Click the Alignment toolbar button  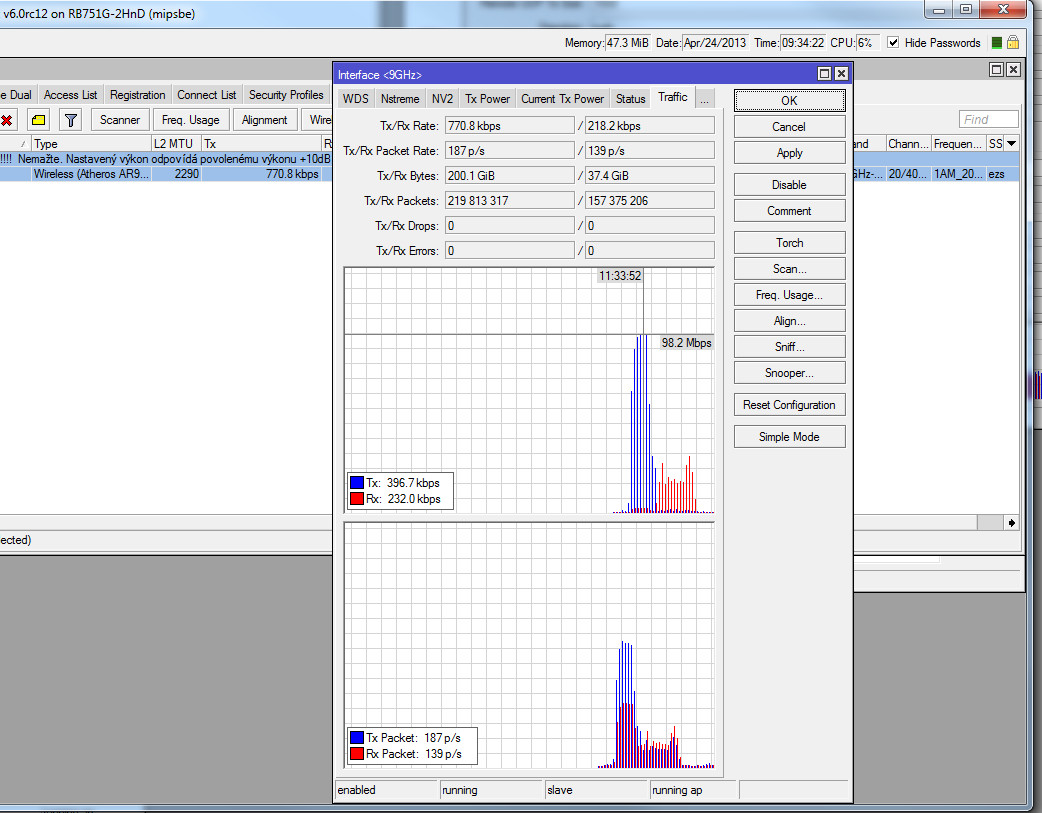[x=264, y=120]
